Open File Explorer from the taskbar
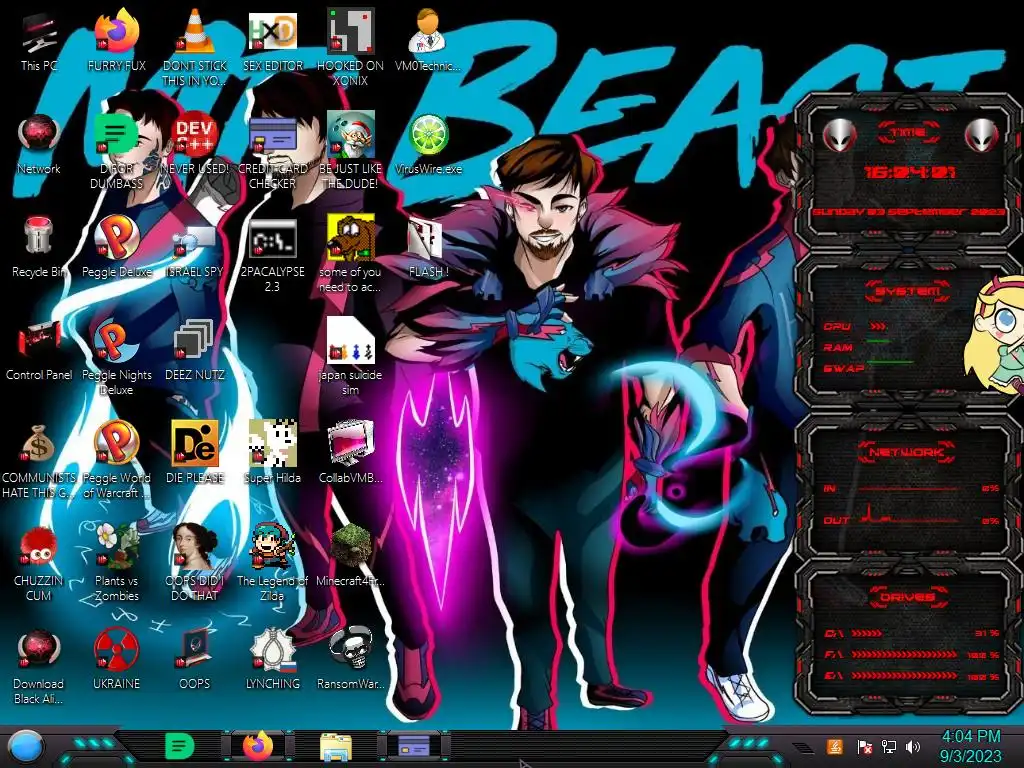Image resolution: width=1024 pixels, height=768 pixels. [336, 748]
